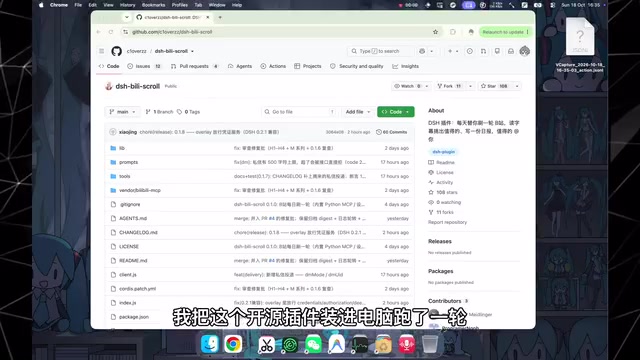The width and height of the screenshot is (640, 360).
Task: Go back using Chrome's back arrow
Action: (x=98, y=32)
